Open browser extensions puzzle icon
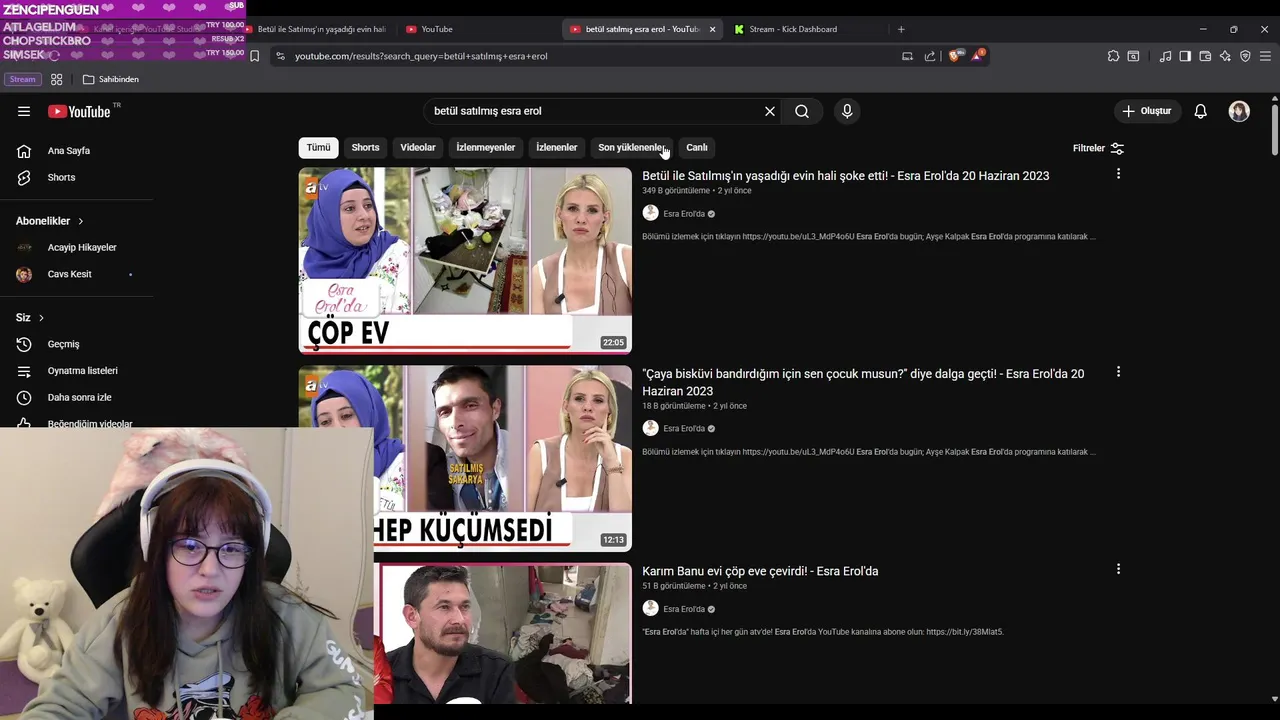 click(1113, 56)
